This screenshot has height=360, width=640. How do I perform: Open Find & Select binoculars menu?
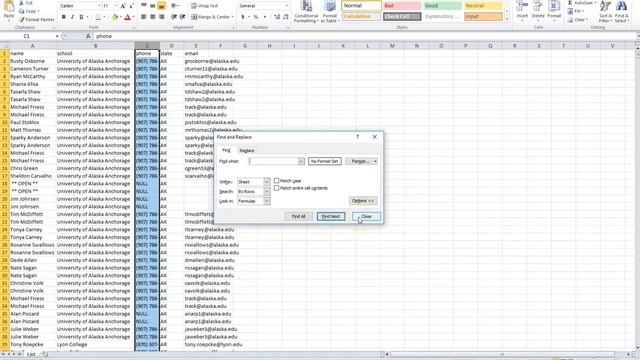pos(621,12)
